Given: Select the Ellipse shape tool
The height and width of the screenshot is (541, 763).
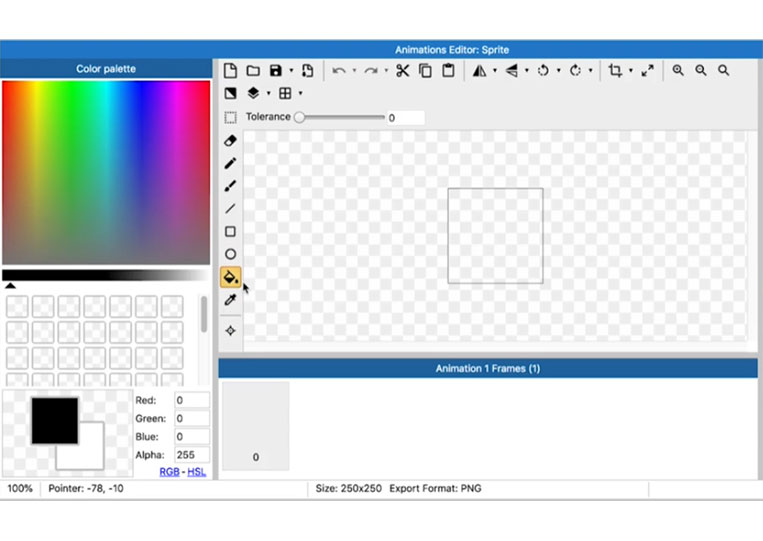Looking at the screenshot, I should coord(230,254).
